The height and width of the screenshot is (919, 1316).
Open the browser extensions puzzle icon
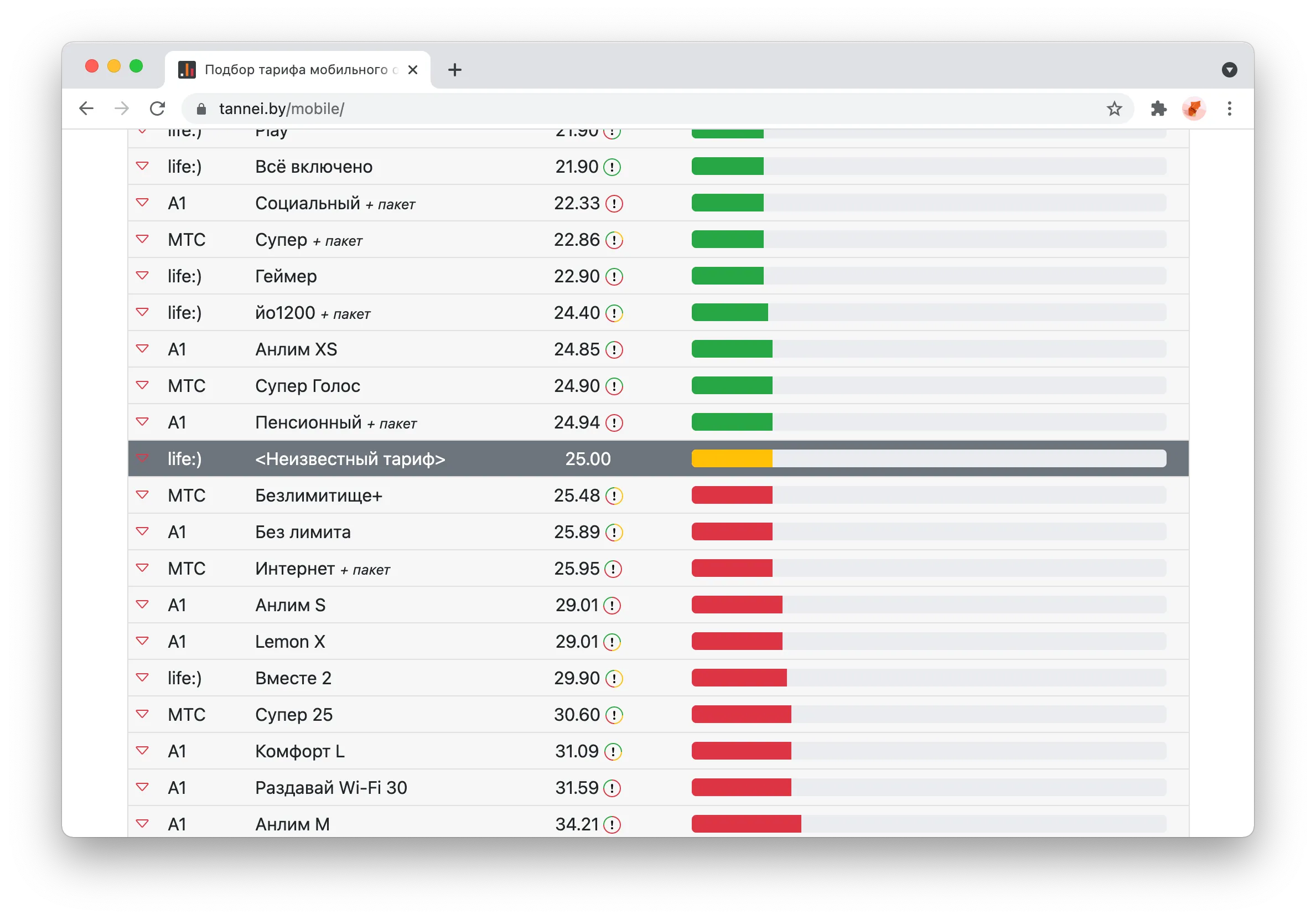[x=1158, y=109]
